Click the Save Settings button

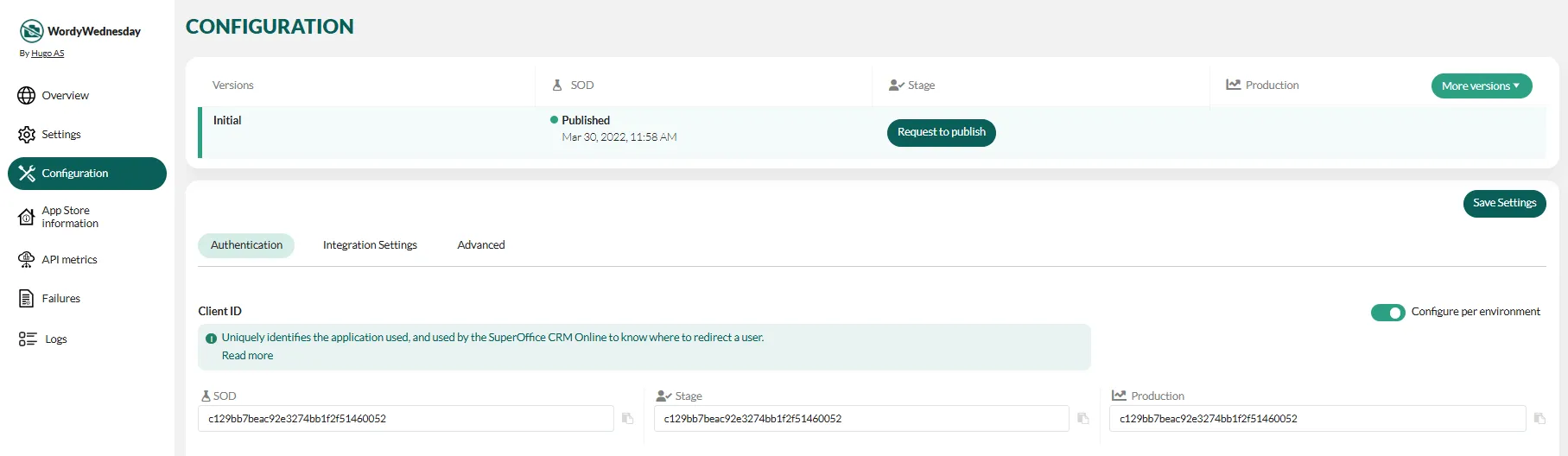pyautogui.click(x=1504, y=203)
